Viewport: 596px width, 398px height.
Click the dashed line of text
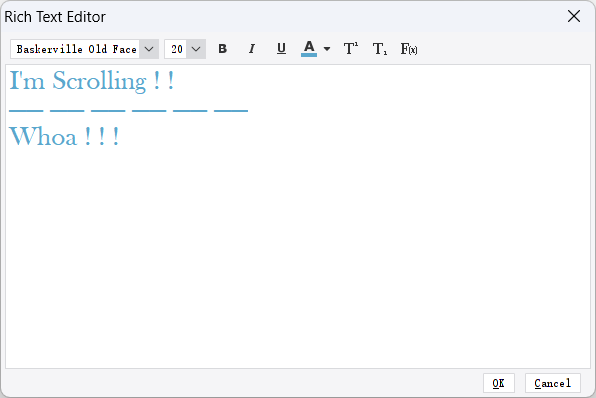(128, 111)
